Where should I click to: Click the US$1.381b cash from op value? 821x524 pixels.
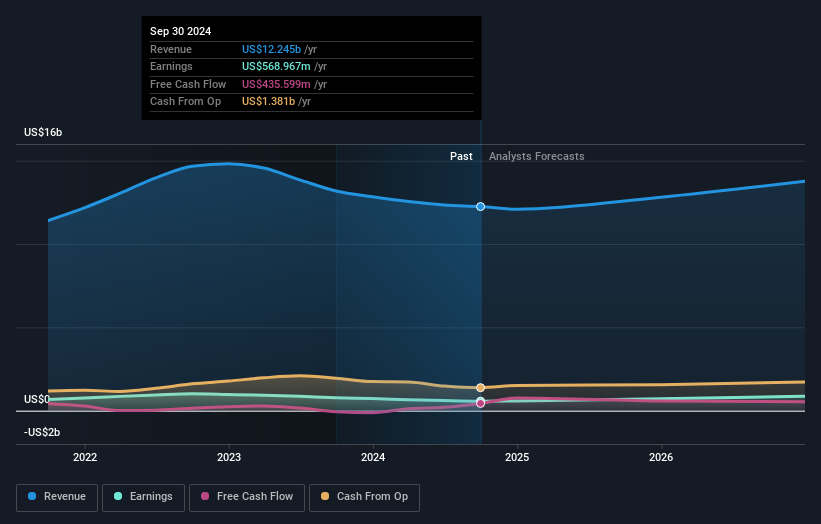(x=268, y=102)
